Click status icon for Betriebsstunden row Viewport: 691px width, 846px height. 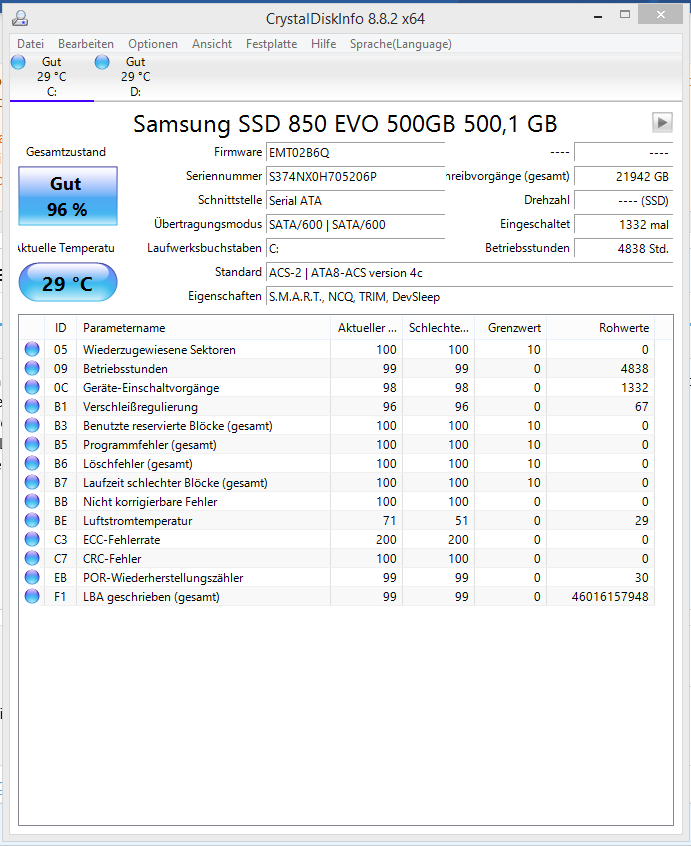(x=32, y=368)
